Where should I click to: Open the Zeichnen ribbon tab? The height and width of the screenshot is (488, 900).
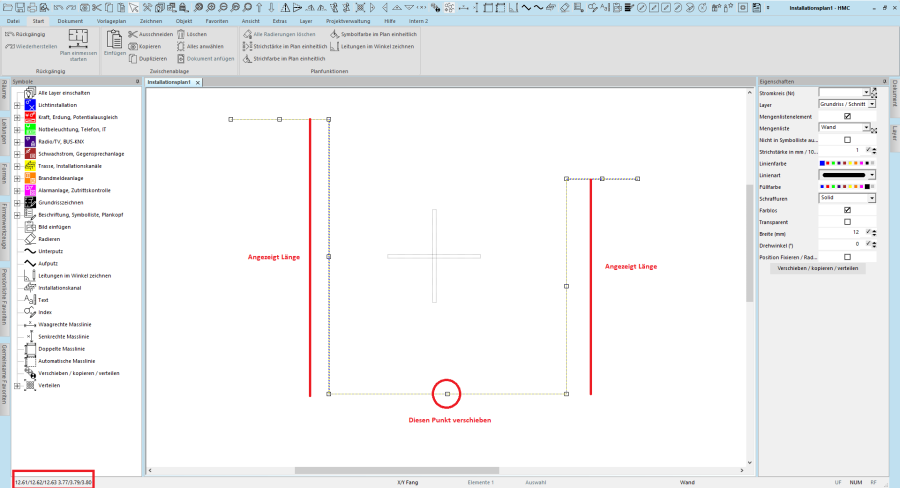151,20
